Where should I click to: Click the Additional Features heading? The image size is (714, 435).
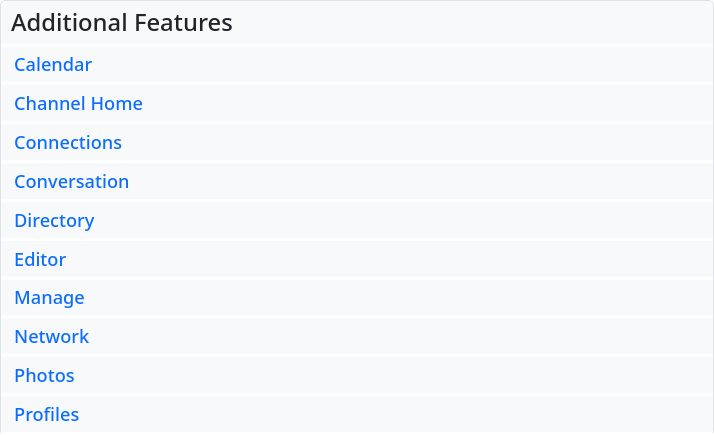coord(122,23)
